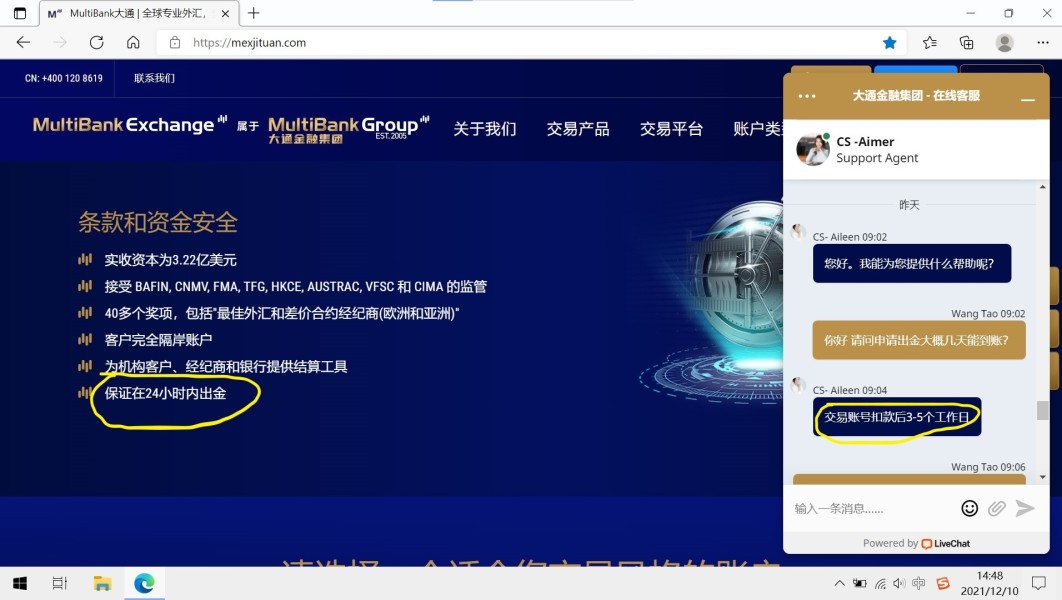Click the LiveChat powered-by link
Viewport: 1062px width, 600px height.
tap(946, 543)
